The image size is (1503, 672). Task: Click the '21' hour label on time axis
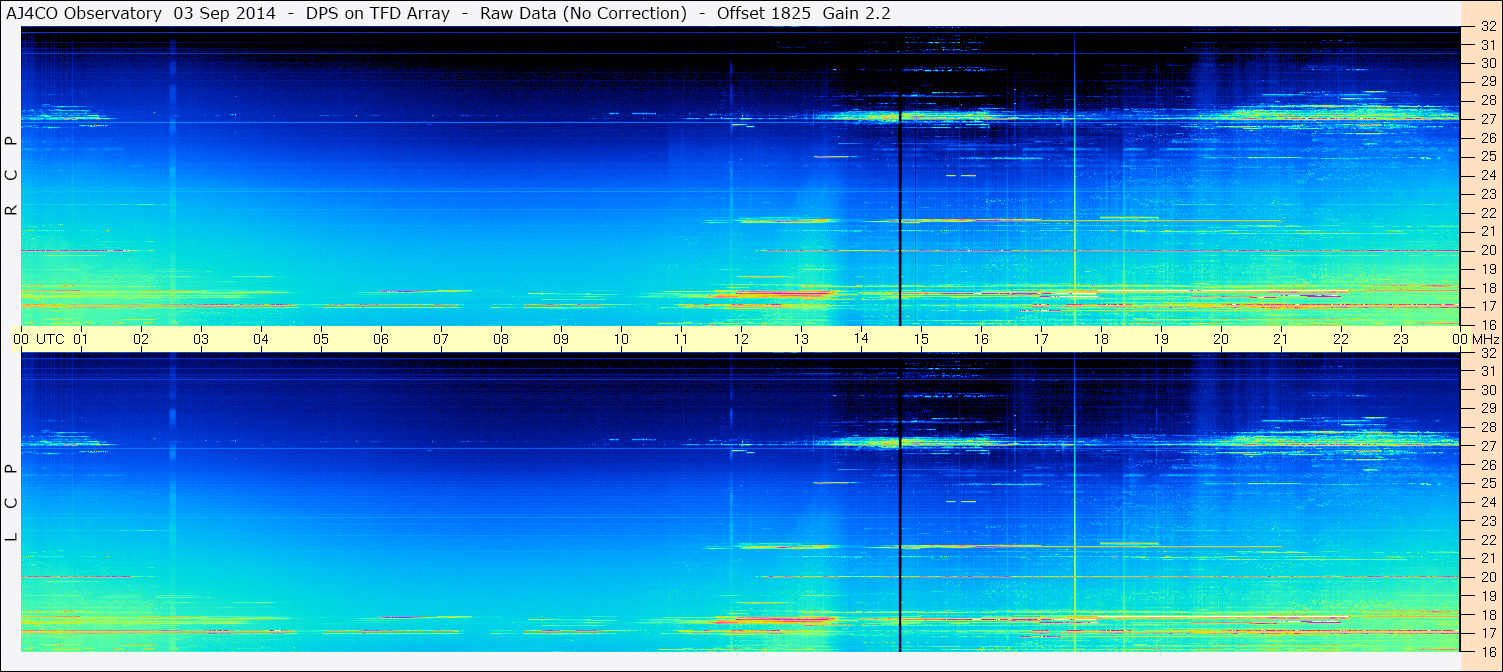click(x=1281, y=340)
